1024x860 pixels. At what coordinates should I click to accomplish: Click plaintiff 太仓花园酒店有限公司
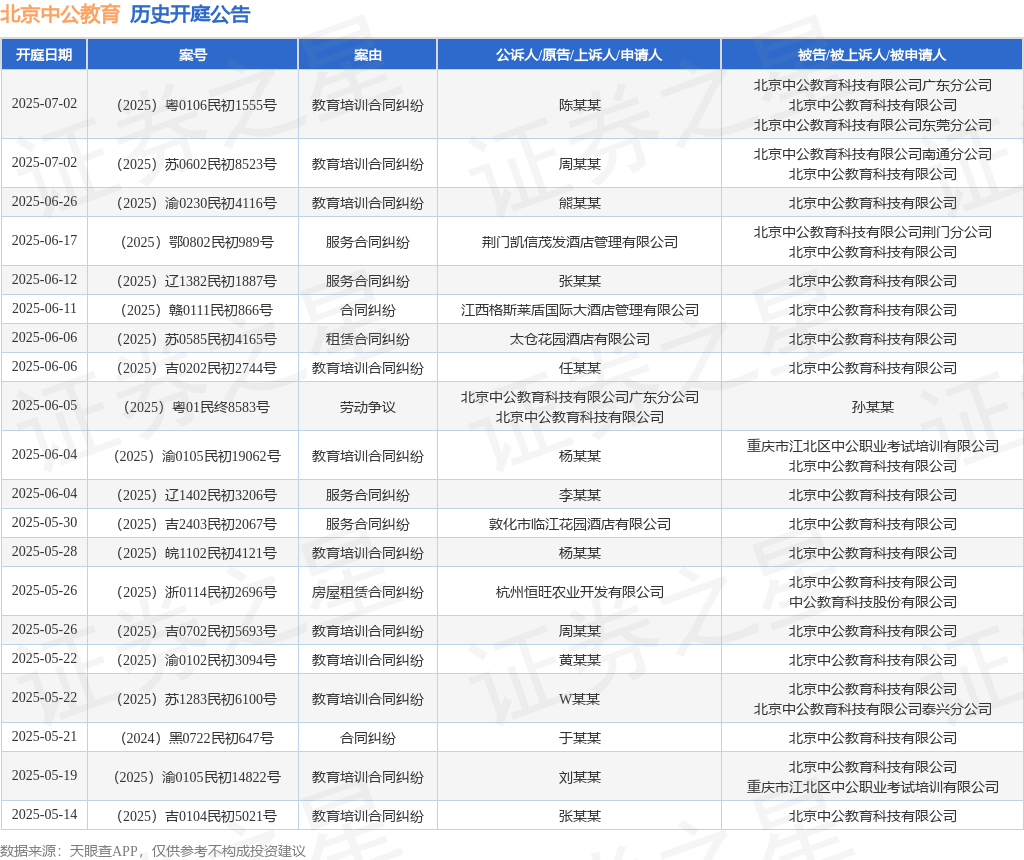coord(579,340)
